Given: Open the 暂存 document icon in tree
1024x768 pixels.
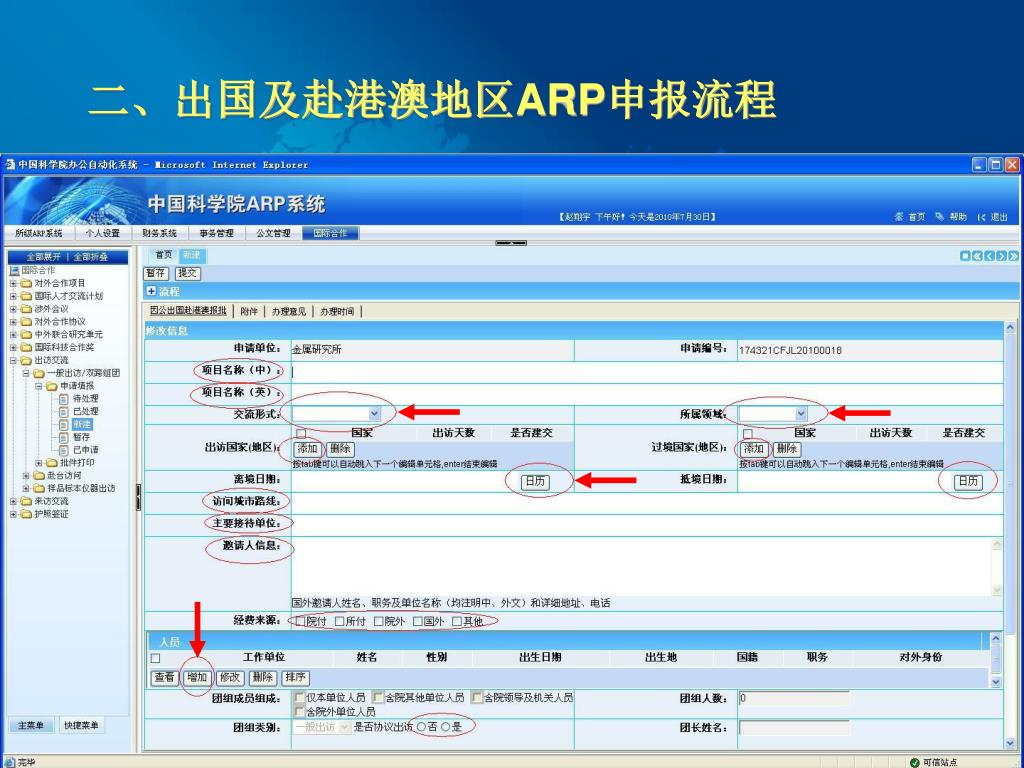Looking at the screenshot, I should click(64, 437).
